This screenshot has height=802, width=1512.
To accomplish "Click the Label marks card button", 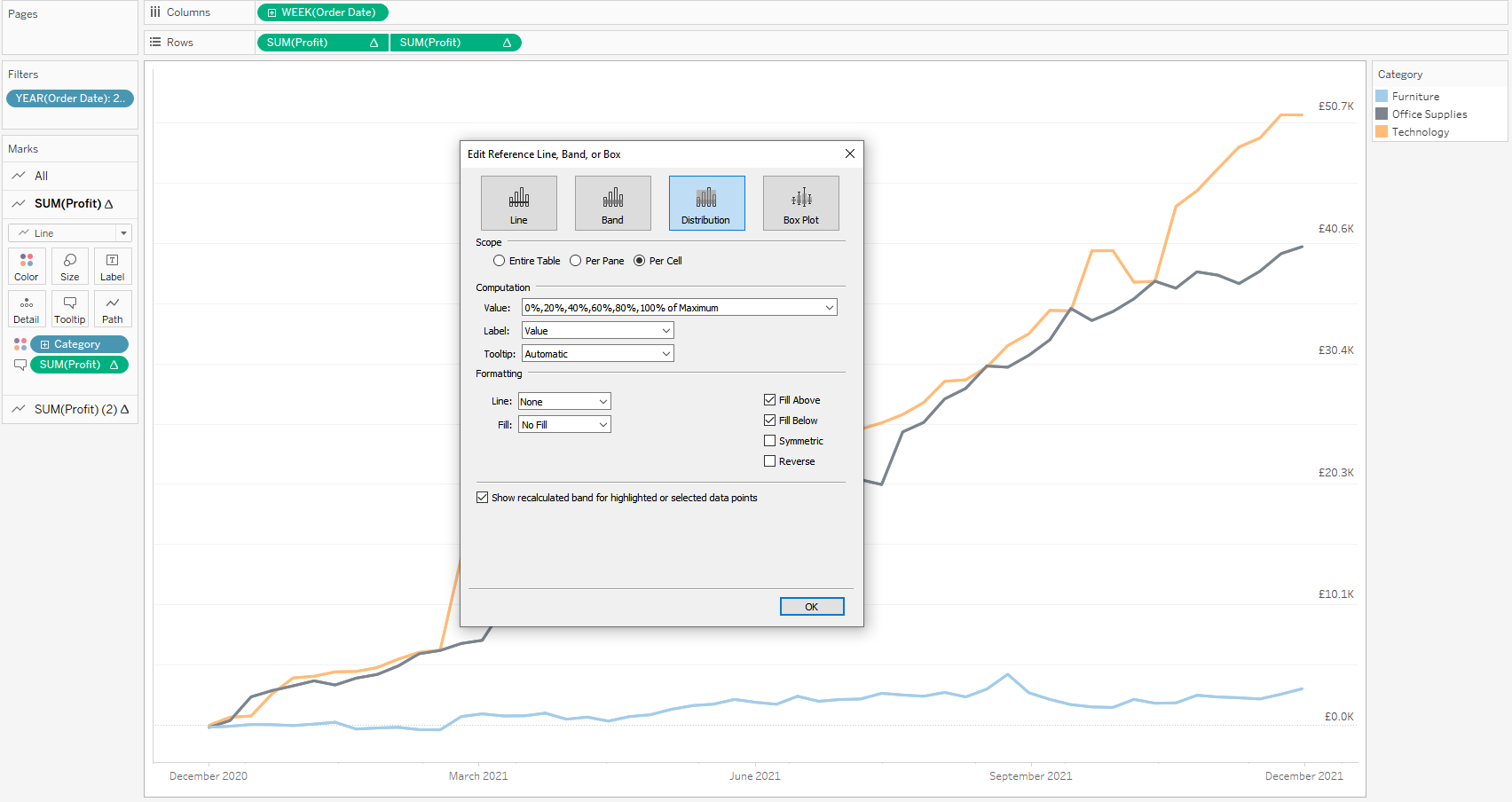I will click(113, 266).
